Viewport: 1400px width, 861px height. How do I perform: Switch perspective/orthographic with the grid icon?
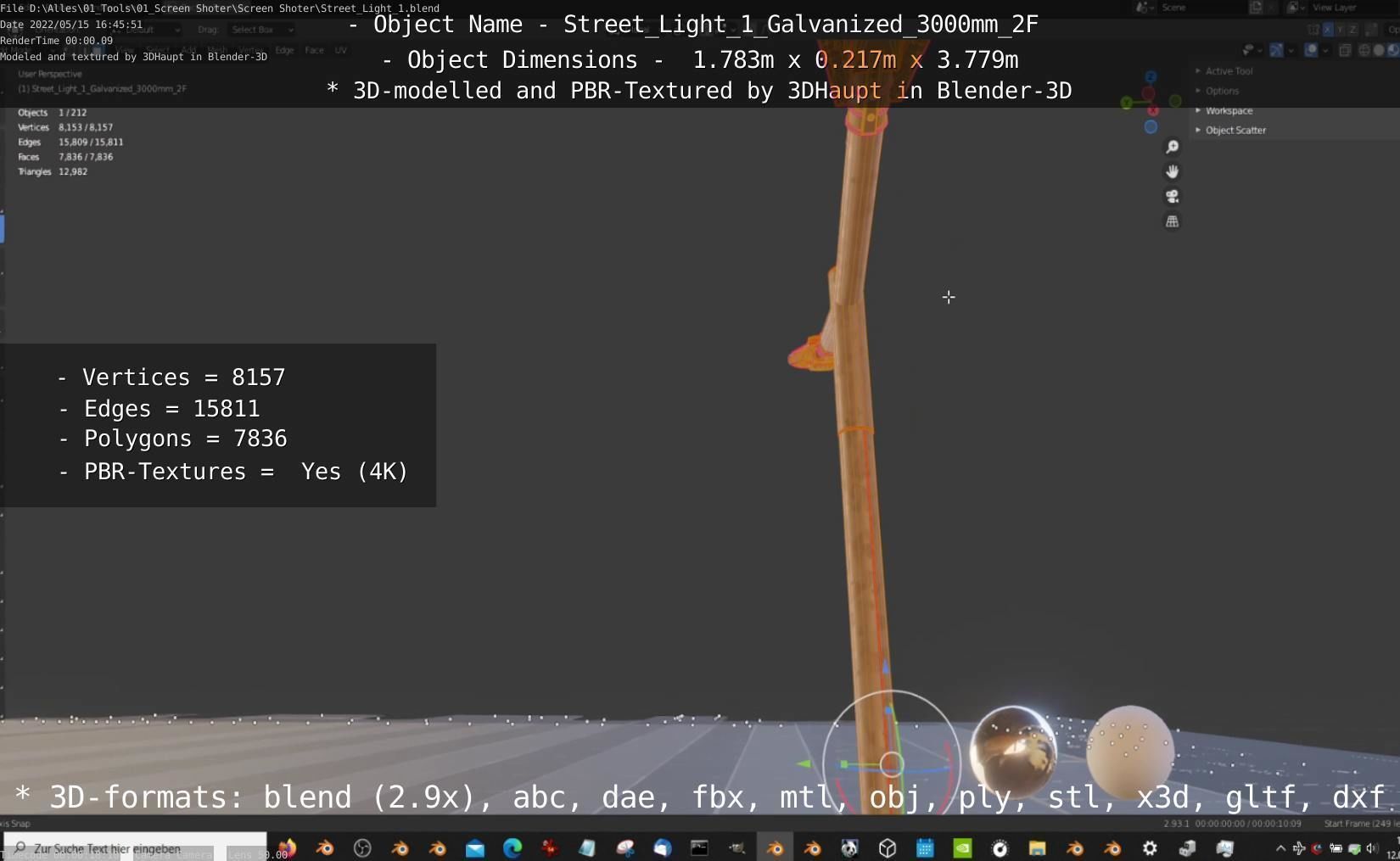pyautogui.click(x=1172, y=221)
